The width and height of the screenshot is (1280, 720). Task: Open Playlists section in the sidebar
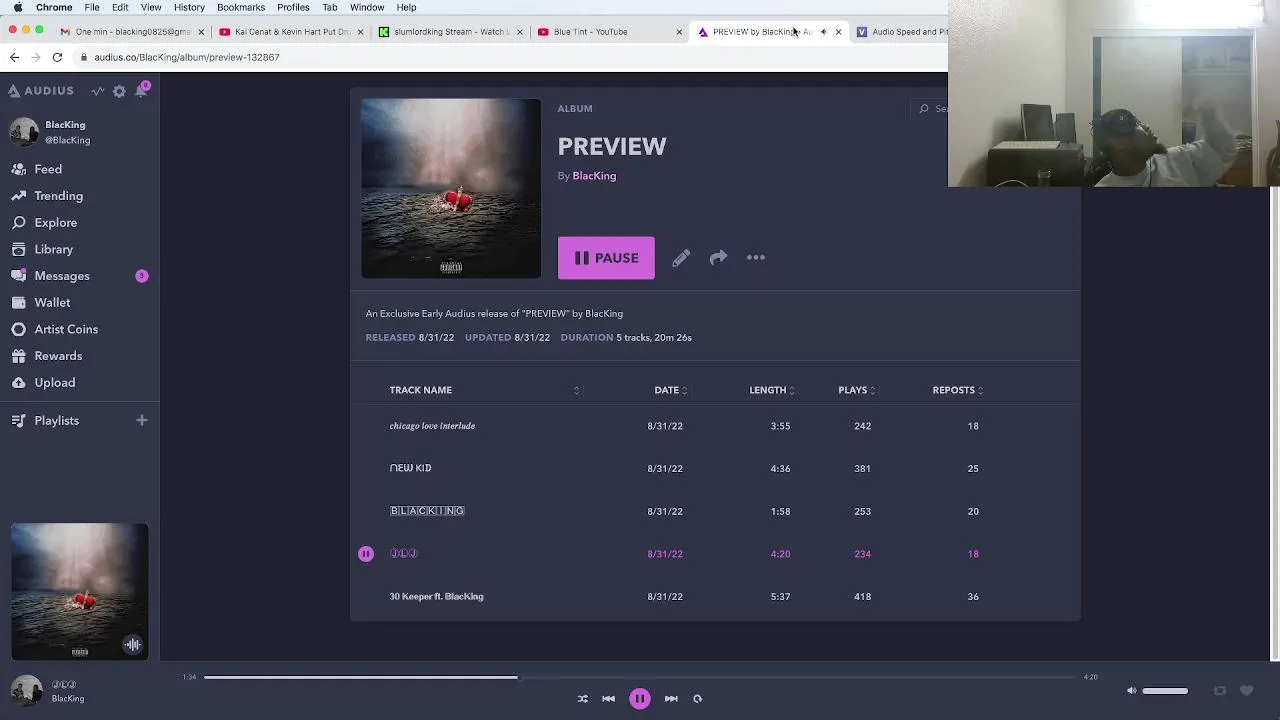tap(56, 421)
